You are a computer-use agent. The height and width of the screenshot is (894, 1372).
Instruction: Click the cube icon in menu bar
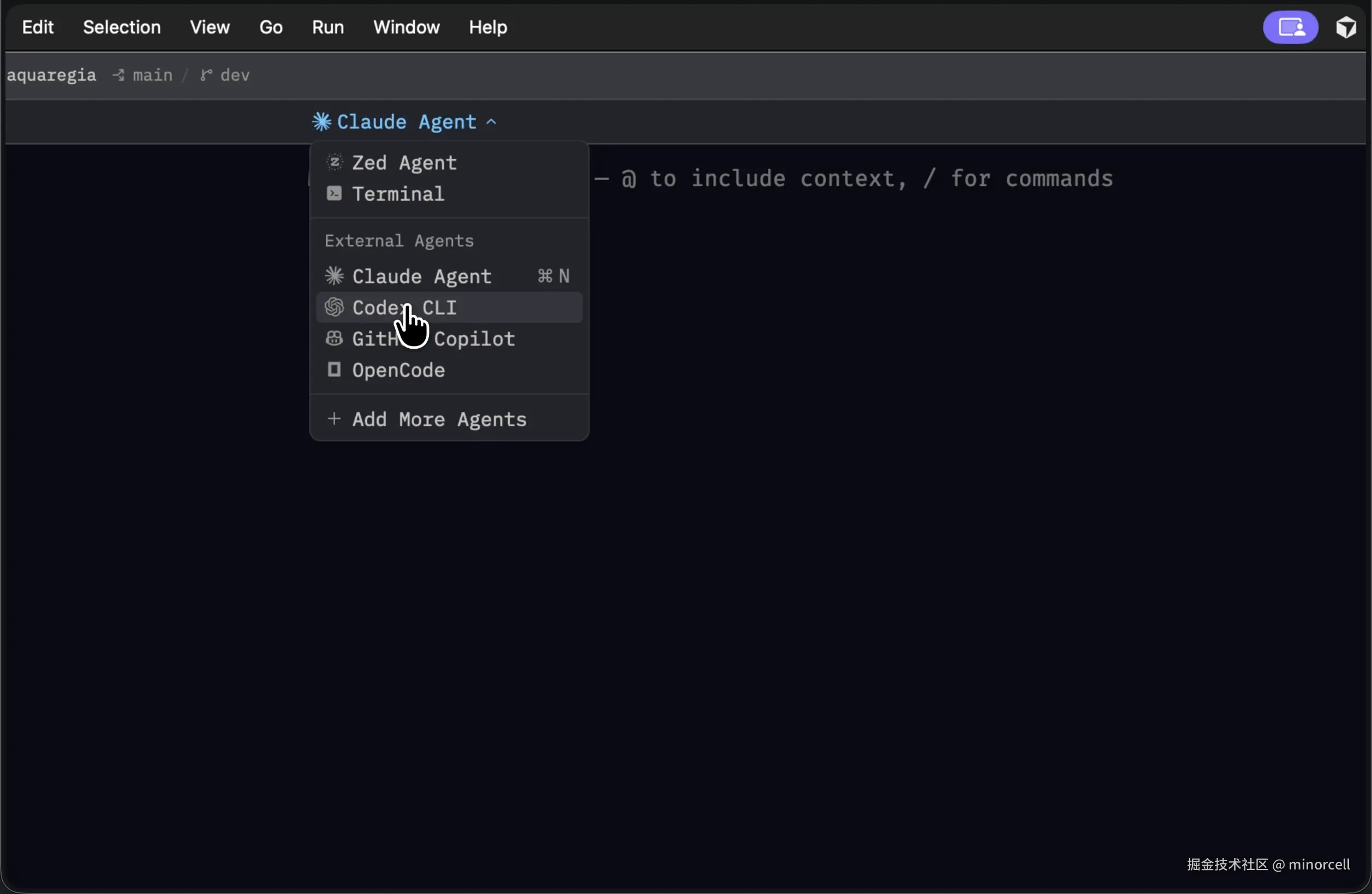coord(1346,27)
